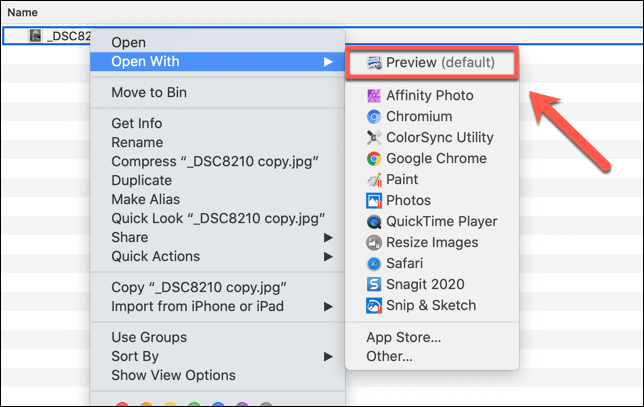Choose Open from the context menu
Image resolution: width=644 pixels, height=407 pixels.
point(217,42)
